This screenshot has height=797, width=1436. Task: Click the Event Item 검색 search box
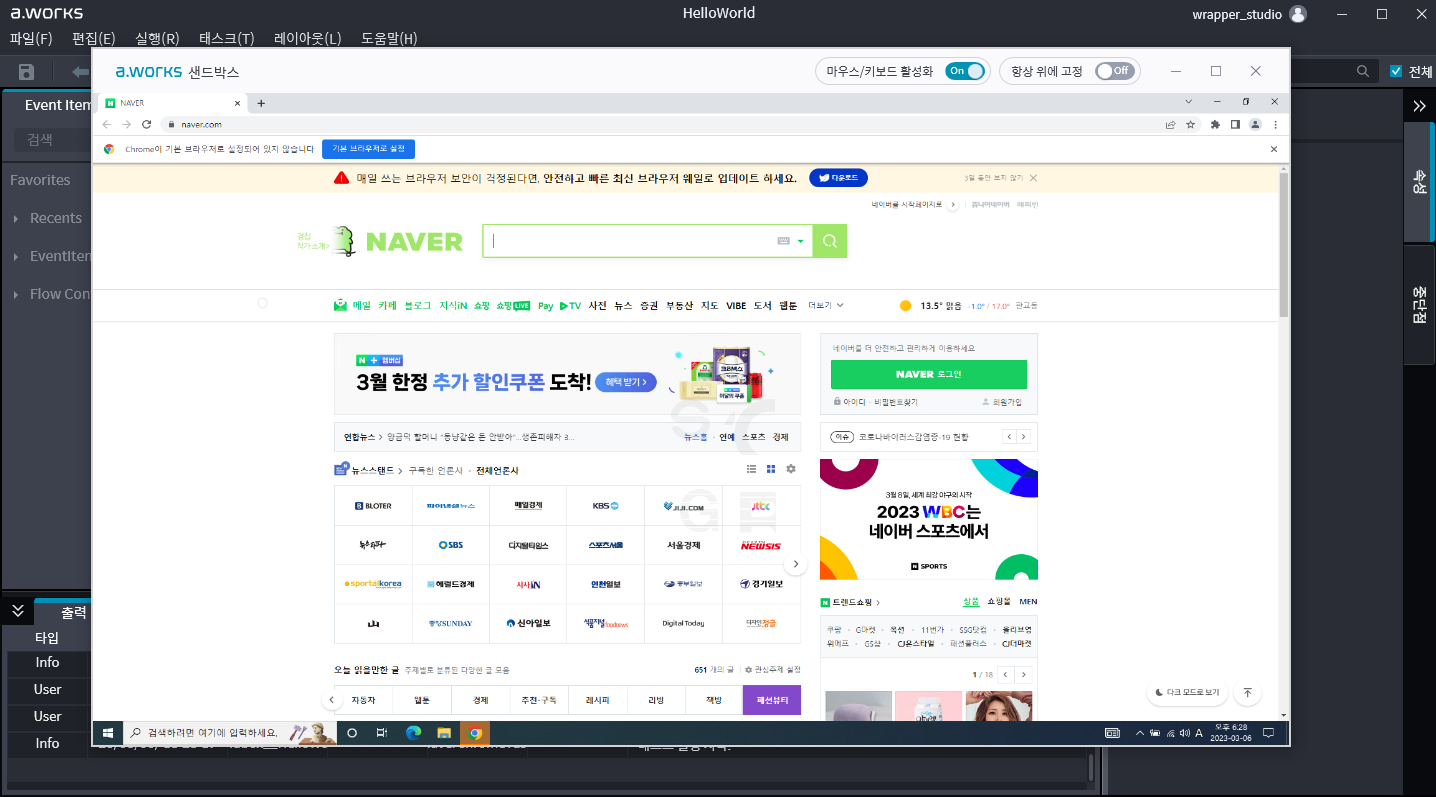[x=52, y=140]
